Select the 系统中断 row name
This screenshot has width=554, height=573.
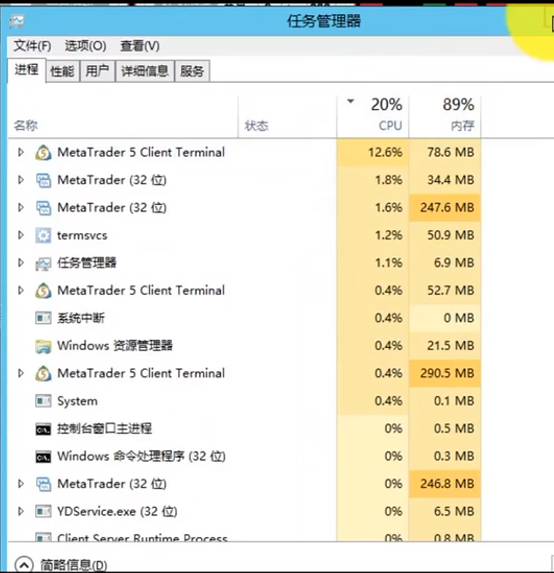[81, 318]
